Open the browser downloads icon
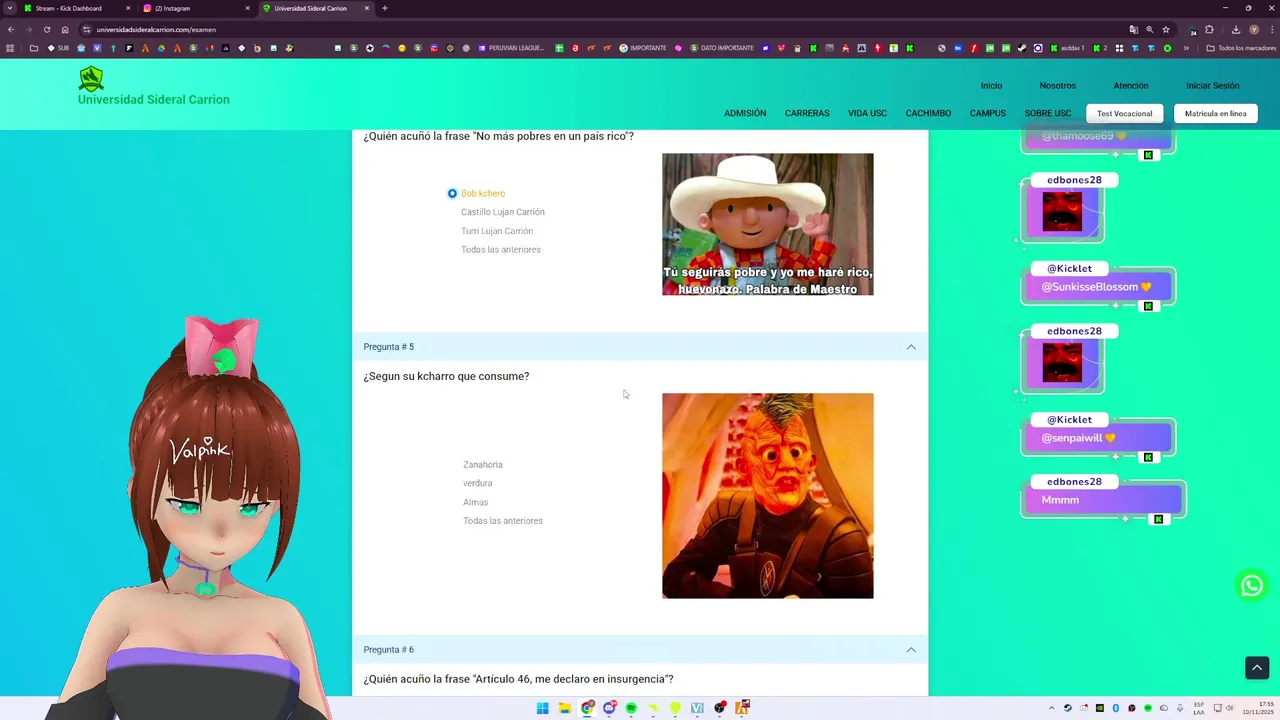The image size is (1280, 720). pyautogui.click(x=1236, y=30)
